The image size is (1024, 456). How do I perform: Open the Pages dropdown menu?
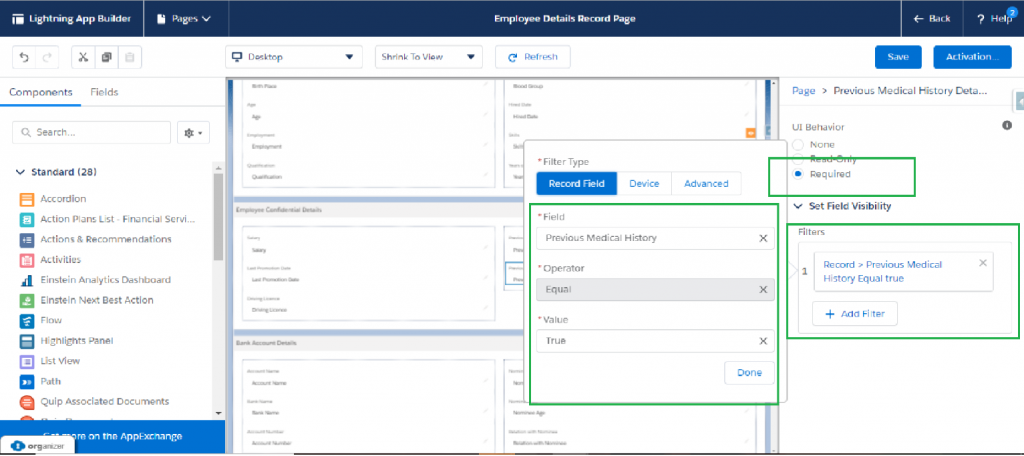pyautogui.click(x=184, y=18)
